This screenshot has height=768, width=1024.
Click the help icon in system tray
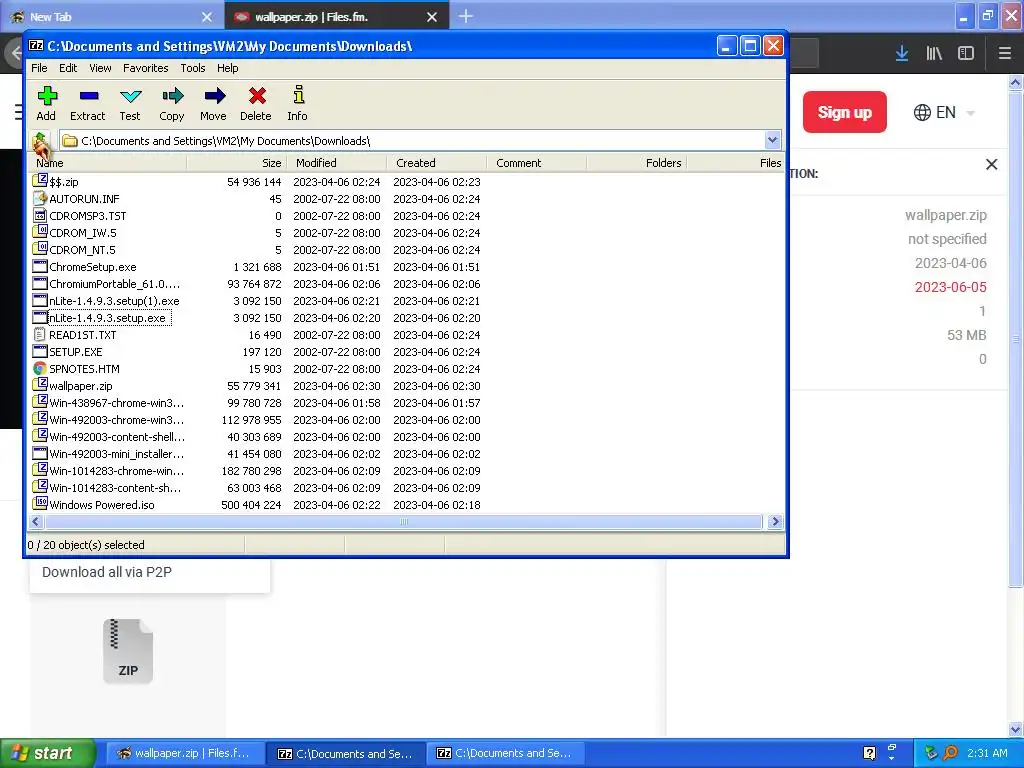tap(869, 753)
